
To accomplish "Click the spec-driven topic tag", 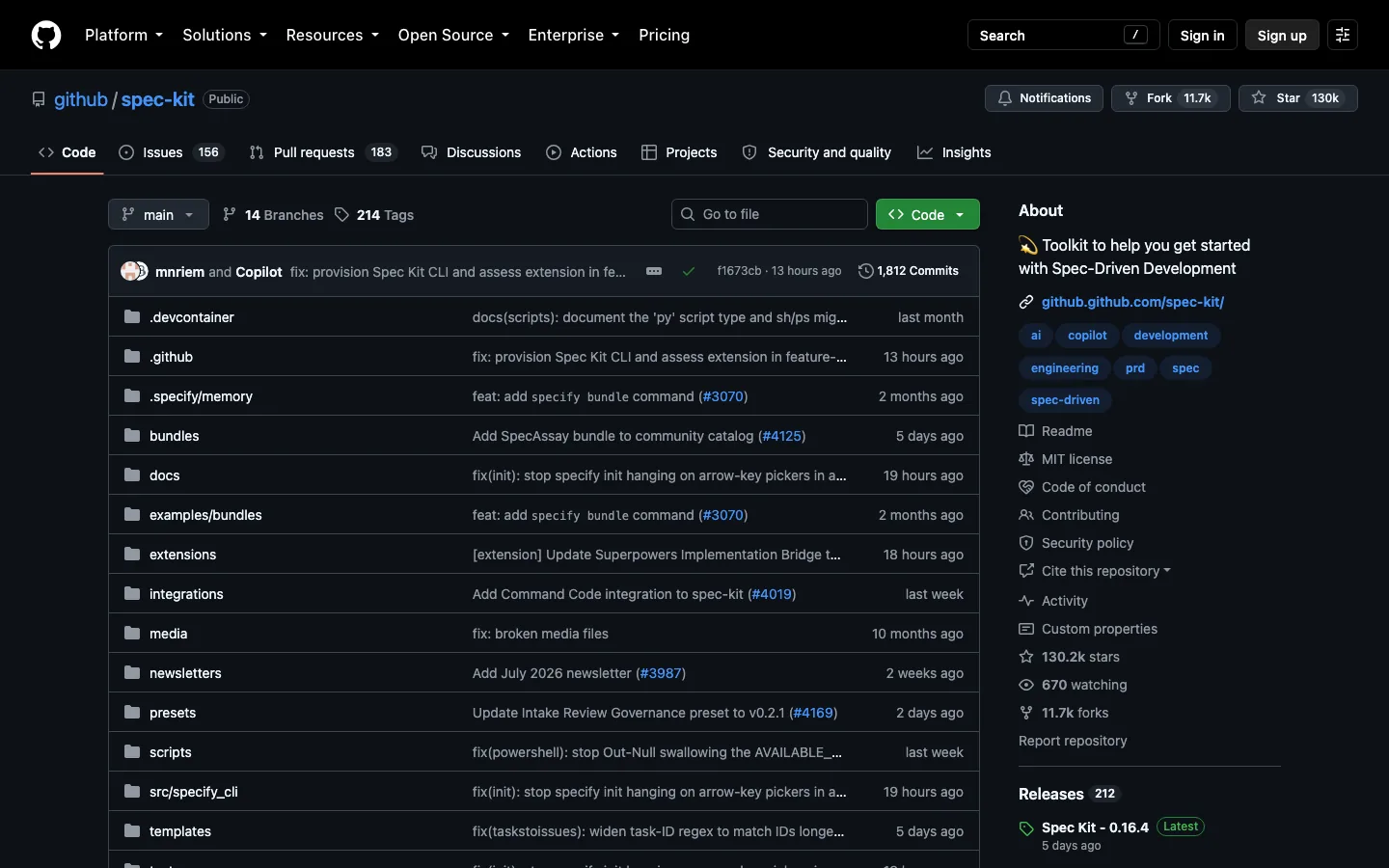I will (1065, 400).
